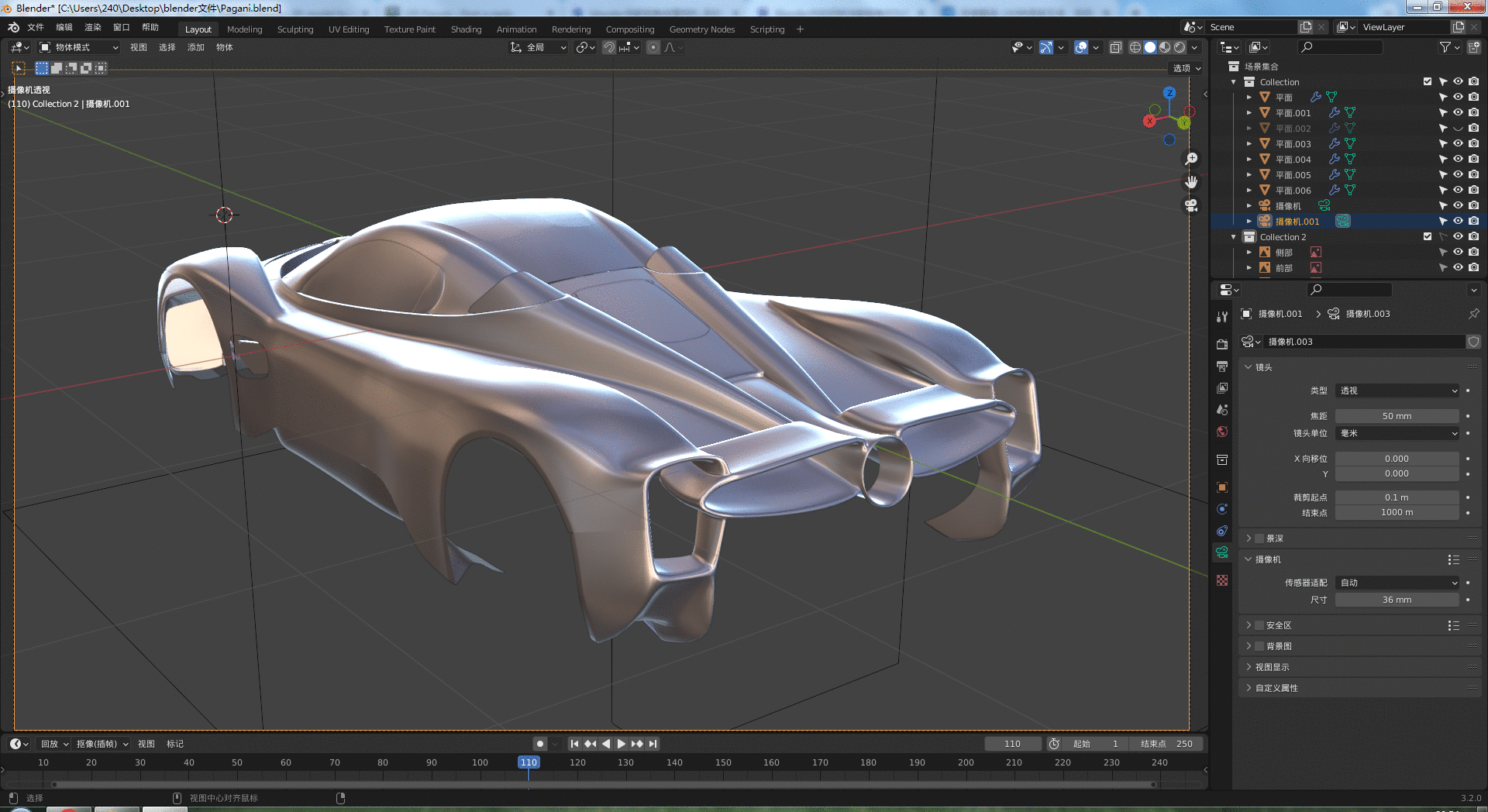Uncheck the Collection 2 exclude checkbox
Image resolution: width=1488 pixels, height=812 pixels.
pyautogui.click(x=1428, y=237)
